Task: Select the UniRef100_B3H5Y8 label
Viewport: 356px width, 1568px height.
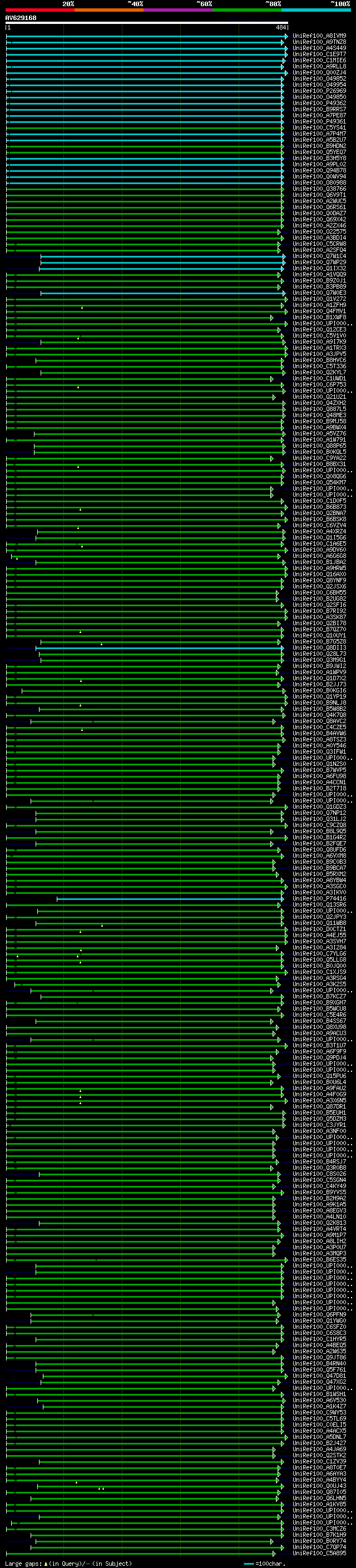Action: pos(319,159)
